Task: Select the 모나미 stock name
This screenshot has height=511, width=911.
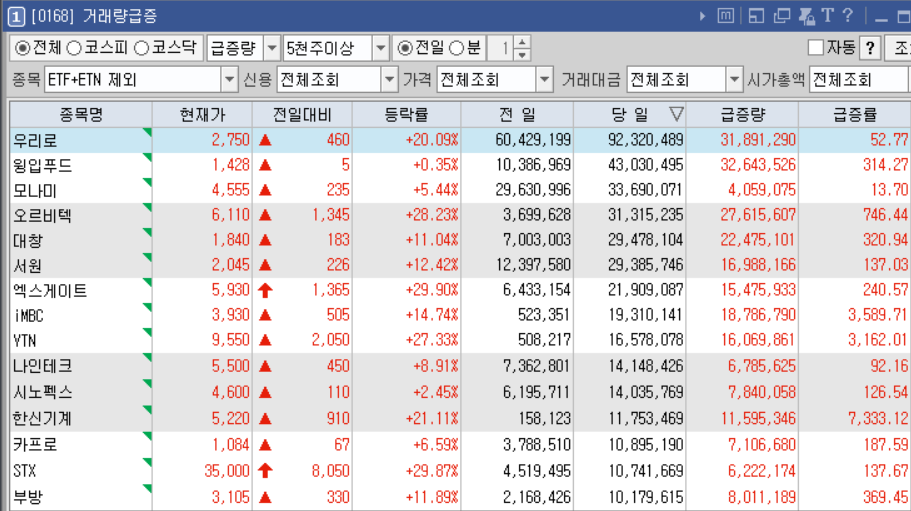Action: coord(35,190)
